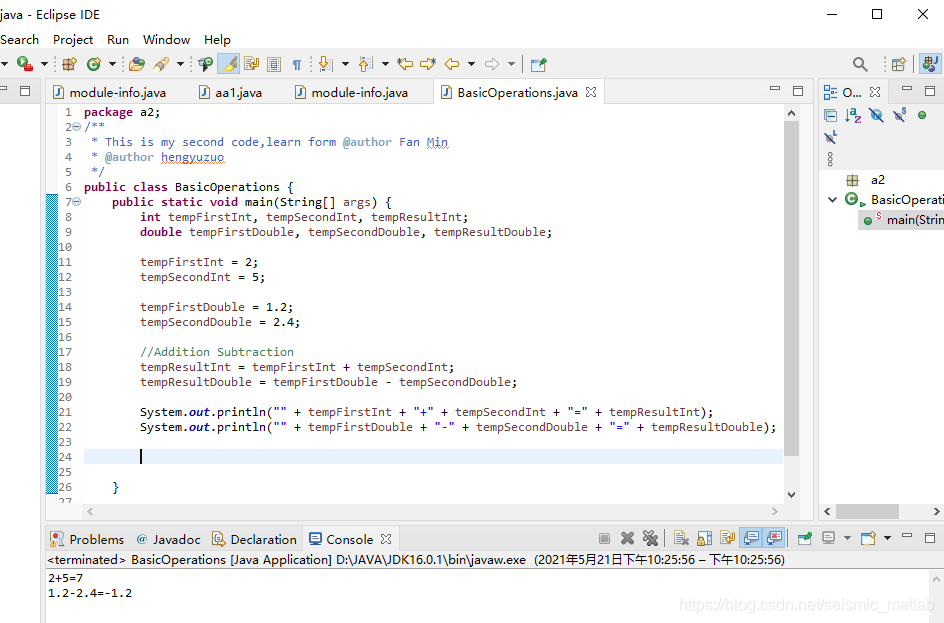Open the New Java Class dropdown arrow

[112, 64]
